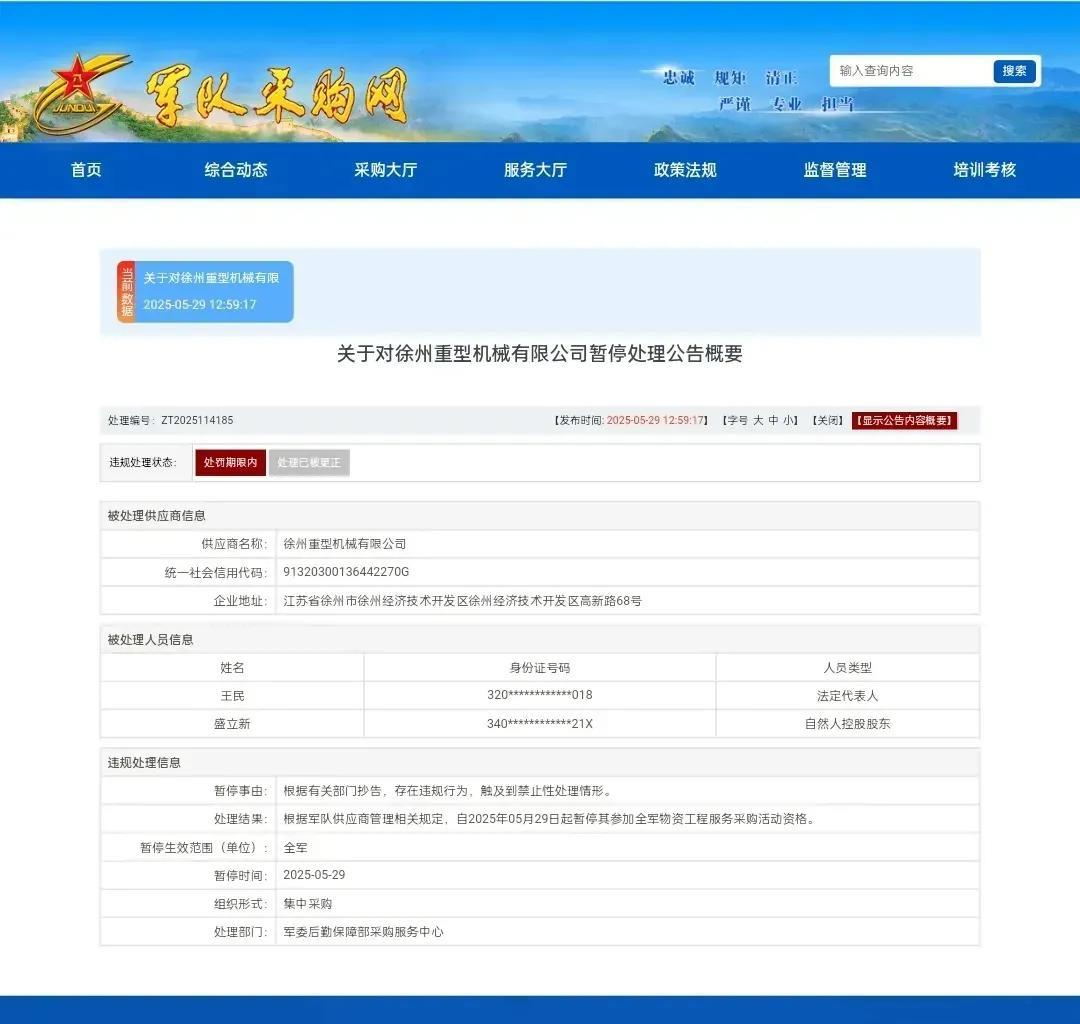Select the 暂停事由 description text

[x=448, y=791]
